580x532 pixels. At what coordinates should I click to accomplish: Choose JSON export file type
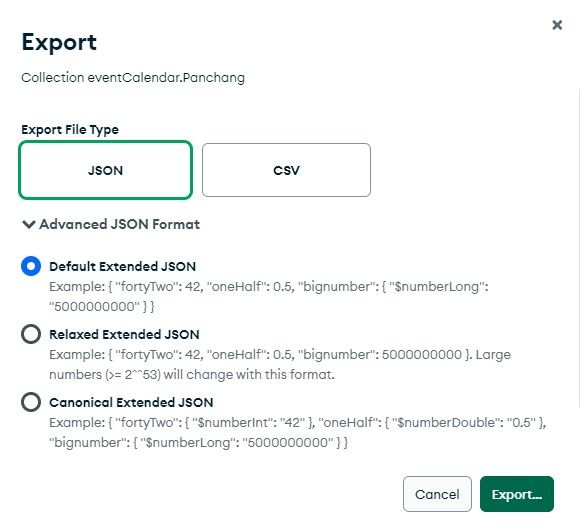coord(105,170)
